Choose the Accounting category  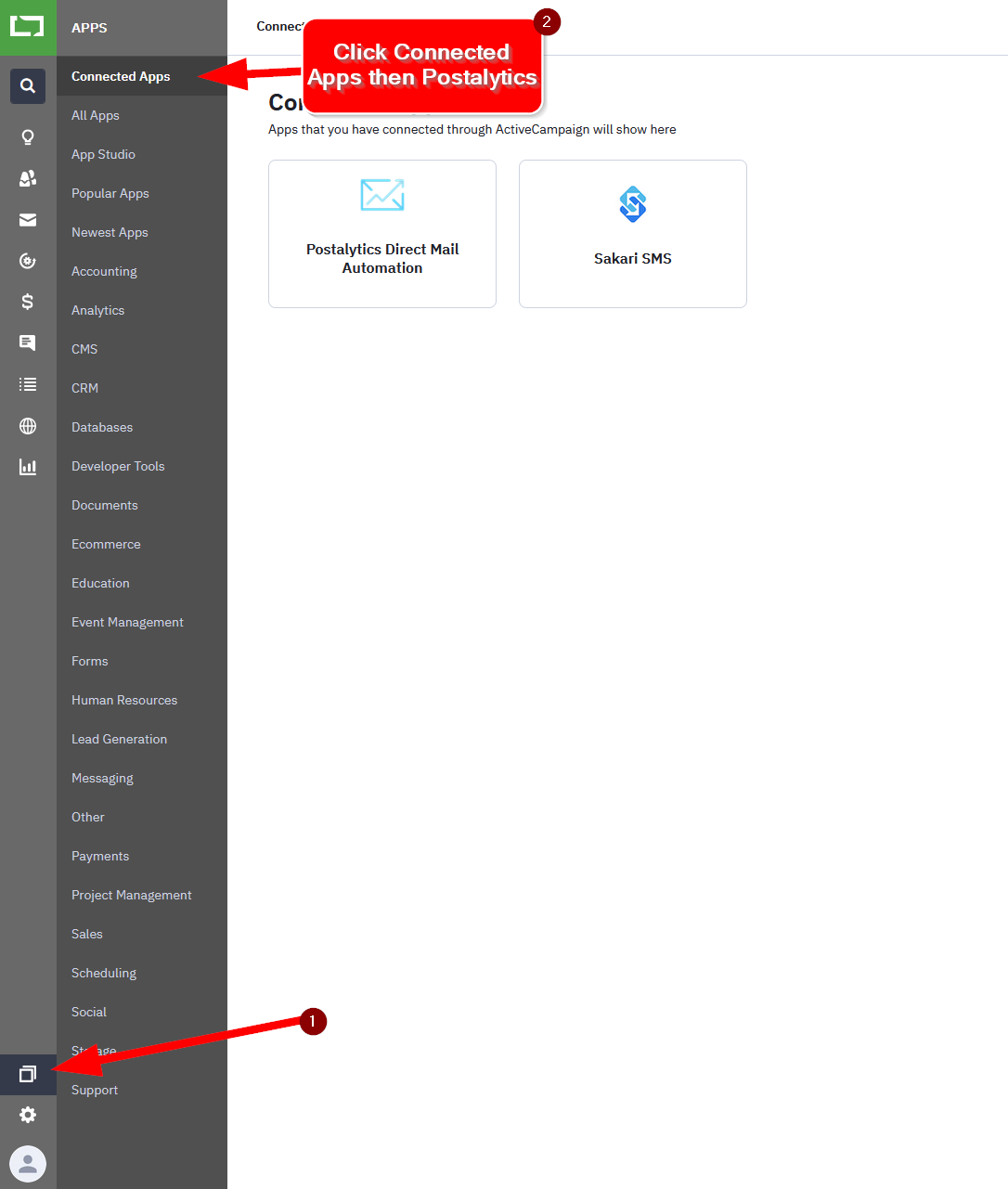click(x=142, y=271)
